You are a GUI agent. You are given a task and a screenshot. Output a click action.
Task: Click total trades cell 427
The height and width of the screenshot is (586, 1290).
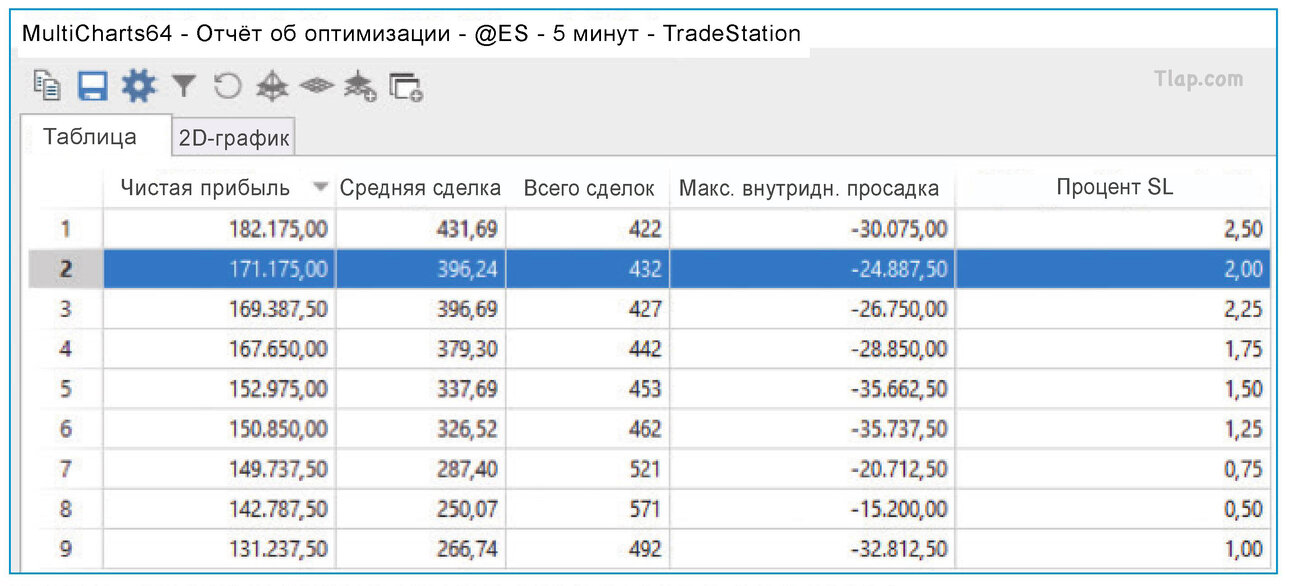pos(588,309)
